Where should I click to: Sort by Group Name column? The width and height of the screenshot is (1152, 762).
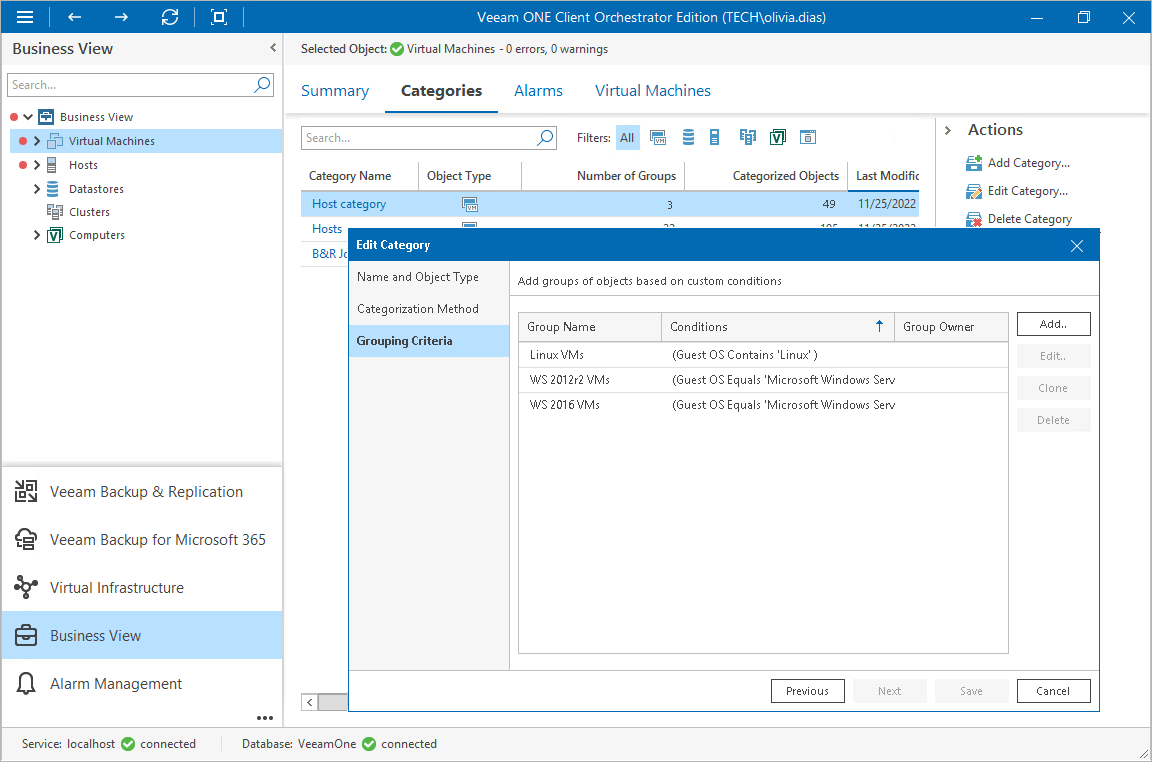click(x=590, y=327)
